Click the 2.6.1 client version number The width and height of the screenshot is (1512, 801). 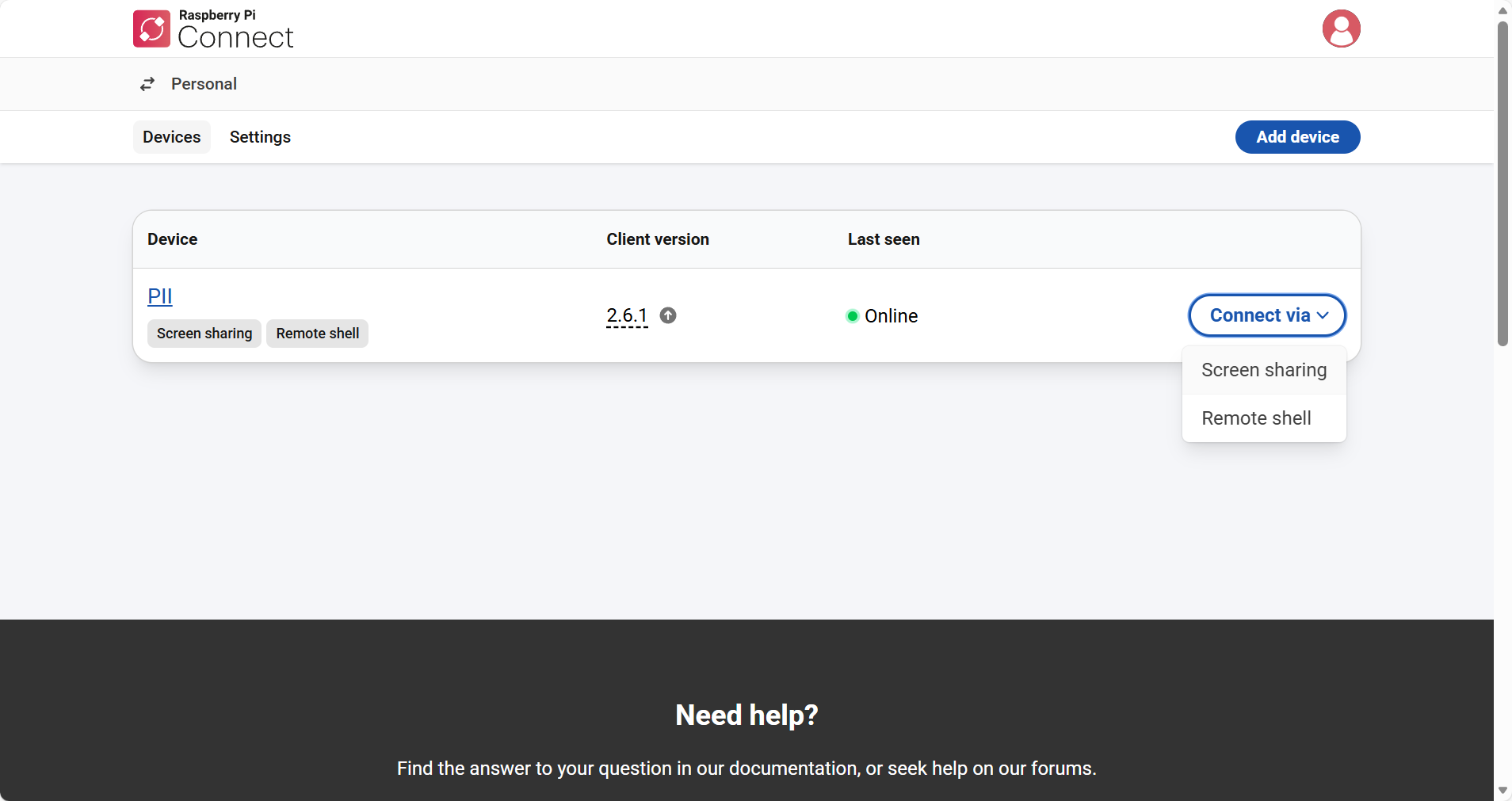point(627,315)
